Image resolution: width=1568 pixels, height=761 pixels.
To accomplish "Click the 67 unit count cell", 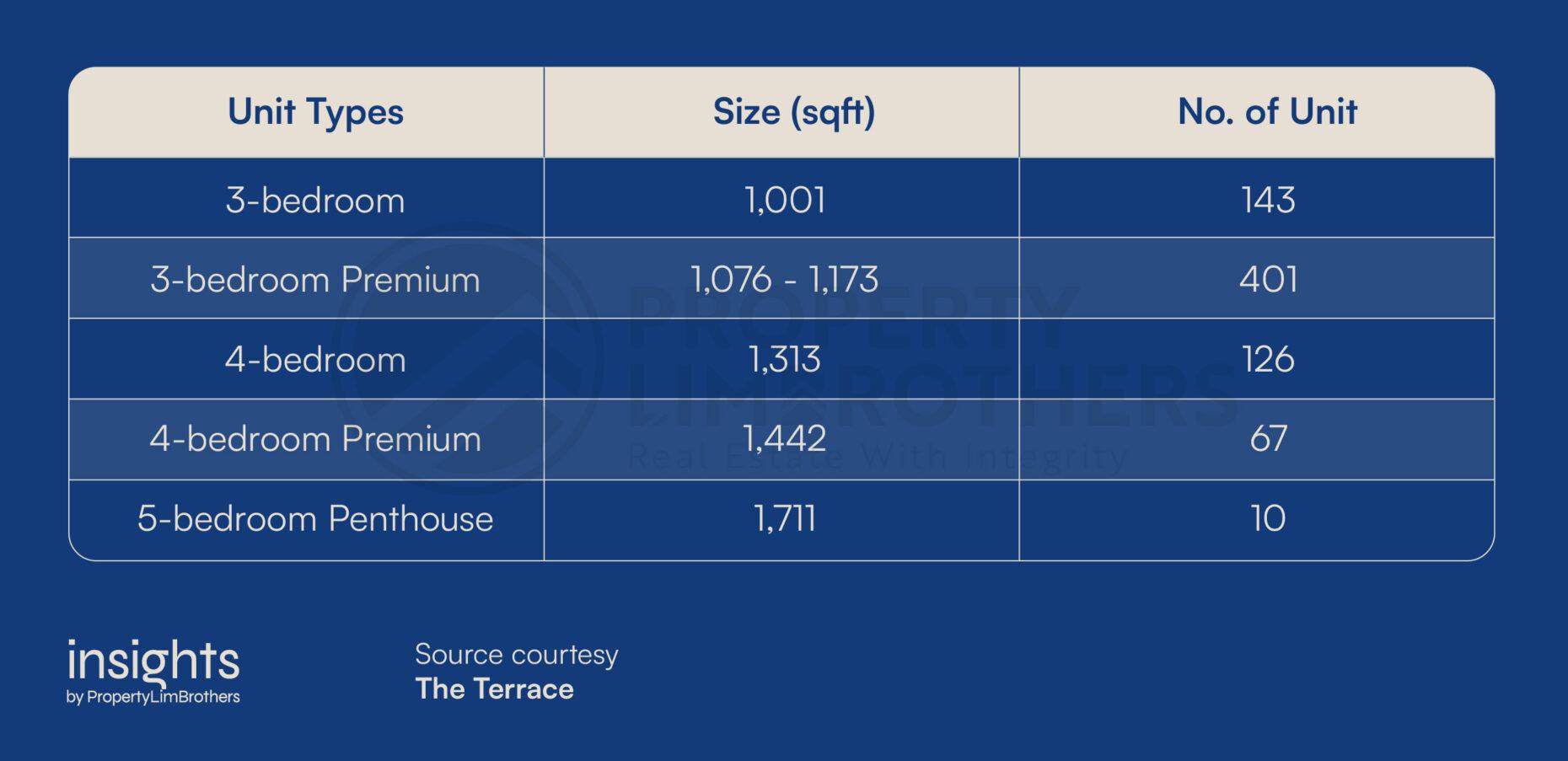I will pyautogui.click(x=1268, y=439).
